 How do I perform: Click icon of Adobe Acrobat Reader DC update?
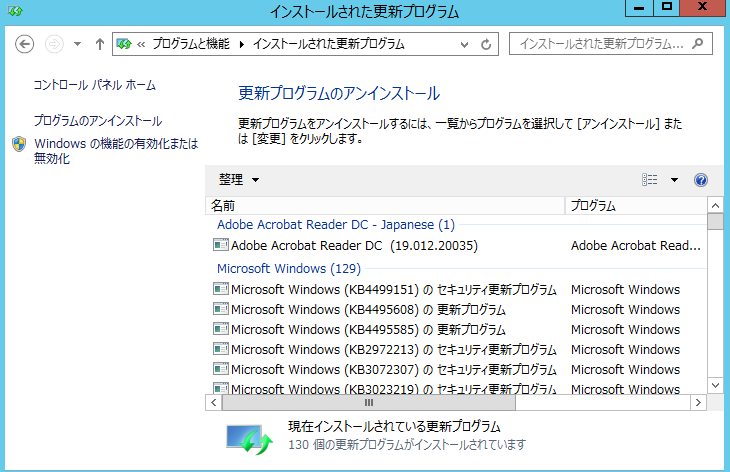coord(221,244)
